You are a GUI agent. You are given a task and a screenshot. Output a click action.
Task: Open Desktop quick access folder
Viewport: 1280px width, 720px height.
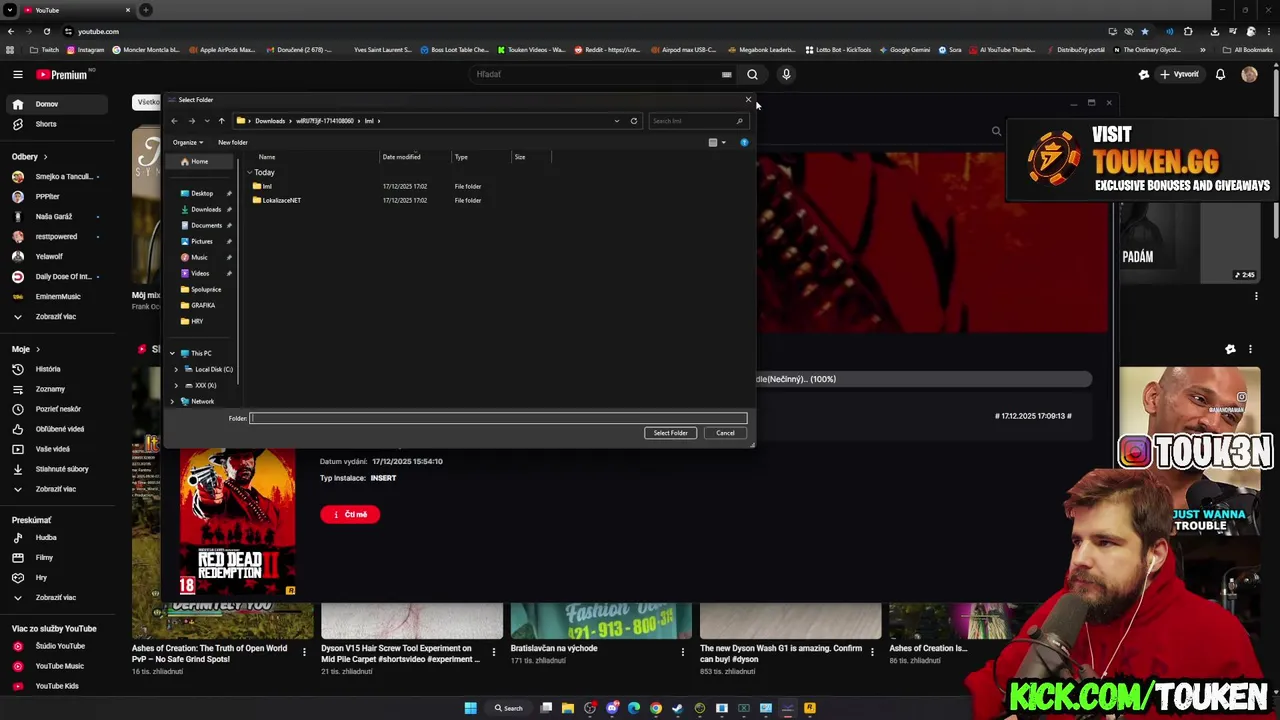tap(202, 193)
